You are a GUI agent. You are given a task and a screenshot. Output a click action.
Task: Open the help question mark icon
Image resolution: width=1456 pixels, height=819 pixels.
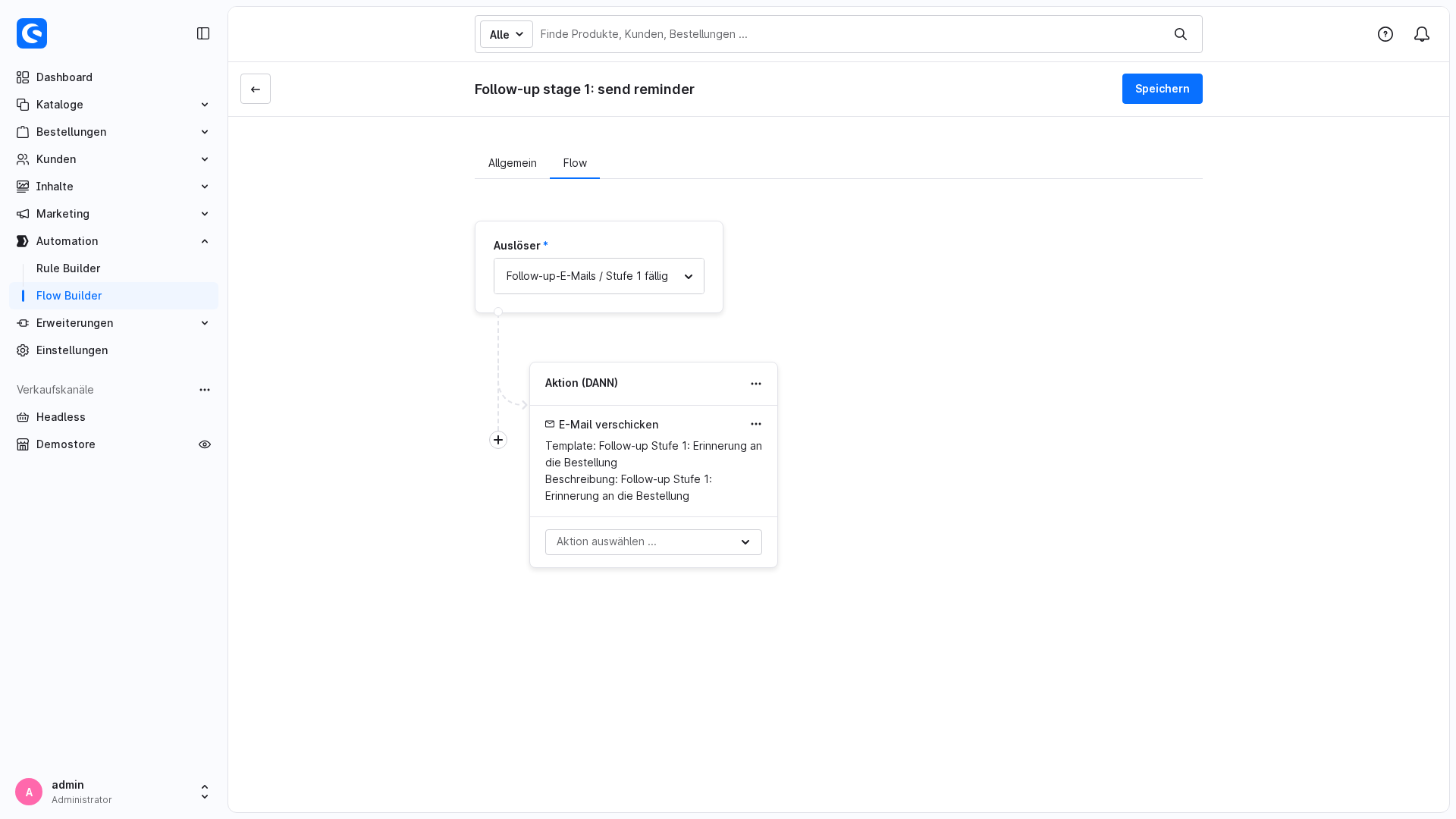[x=1385, y=34]
